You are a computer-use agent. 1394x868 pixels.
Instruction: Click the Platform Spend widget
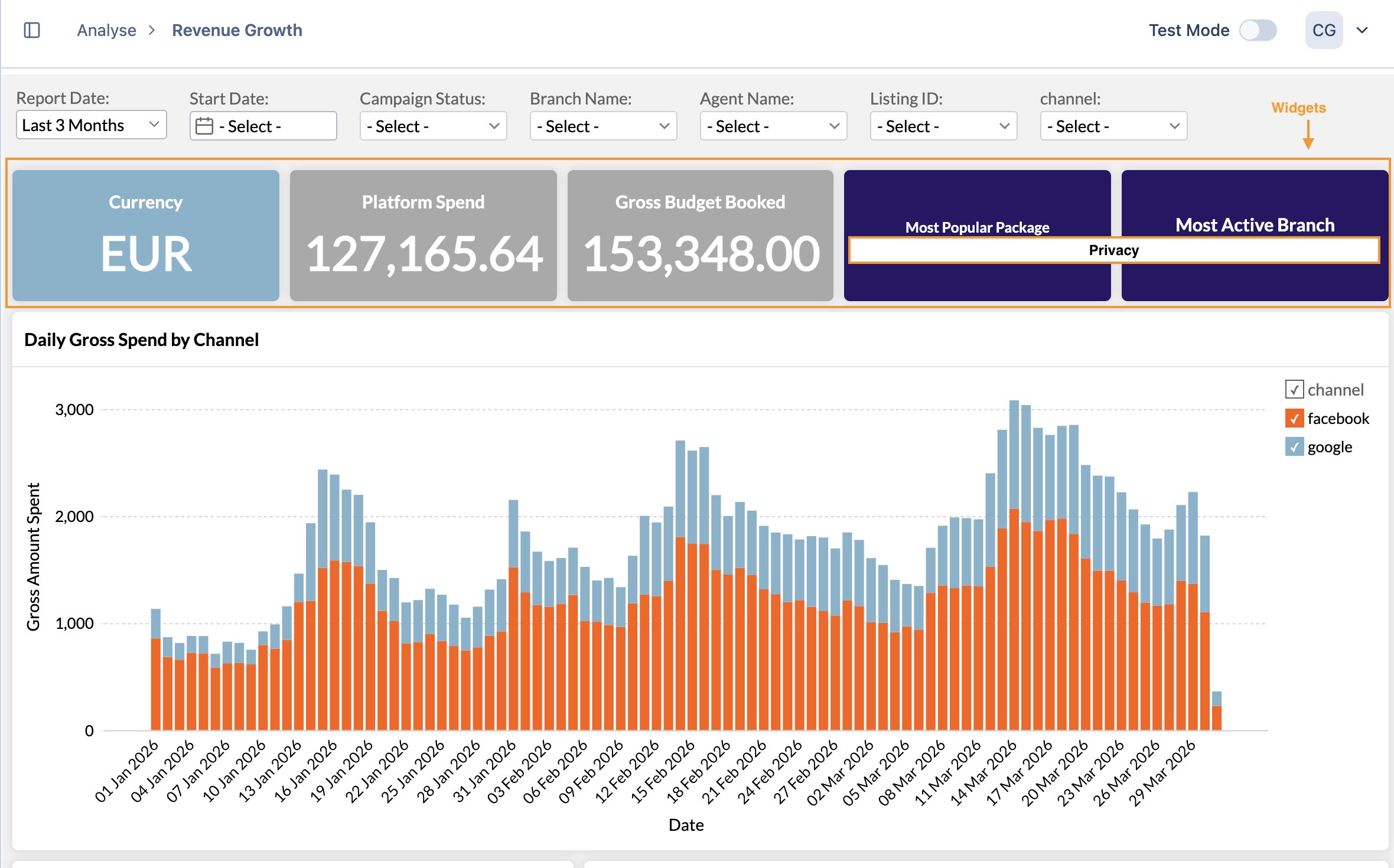click(423, 236)
